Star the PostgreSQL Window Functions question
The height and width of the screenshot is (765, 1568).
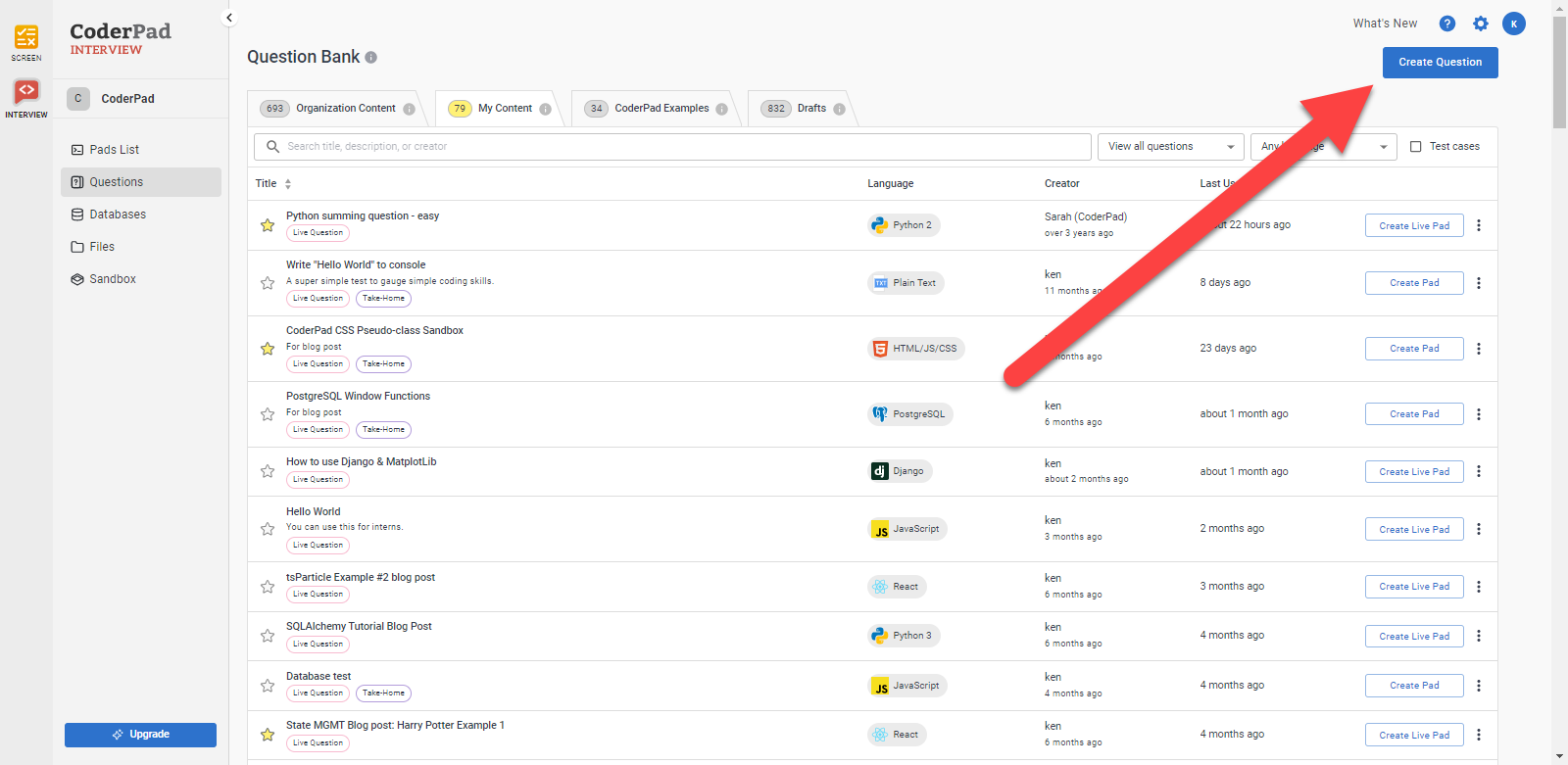tap(268, 414)
